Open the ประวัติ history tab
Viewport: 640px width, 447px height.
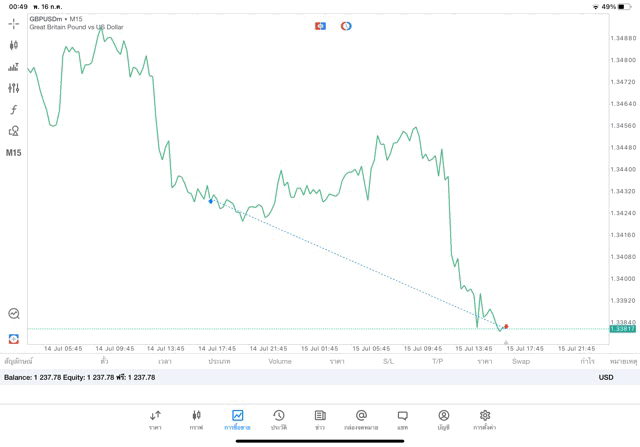[278, 418]
